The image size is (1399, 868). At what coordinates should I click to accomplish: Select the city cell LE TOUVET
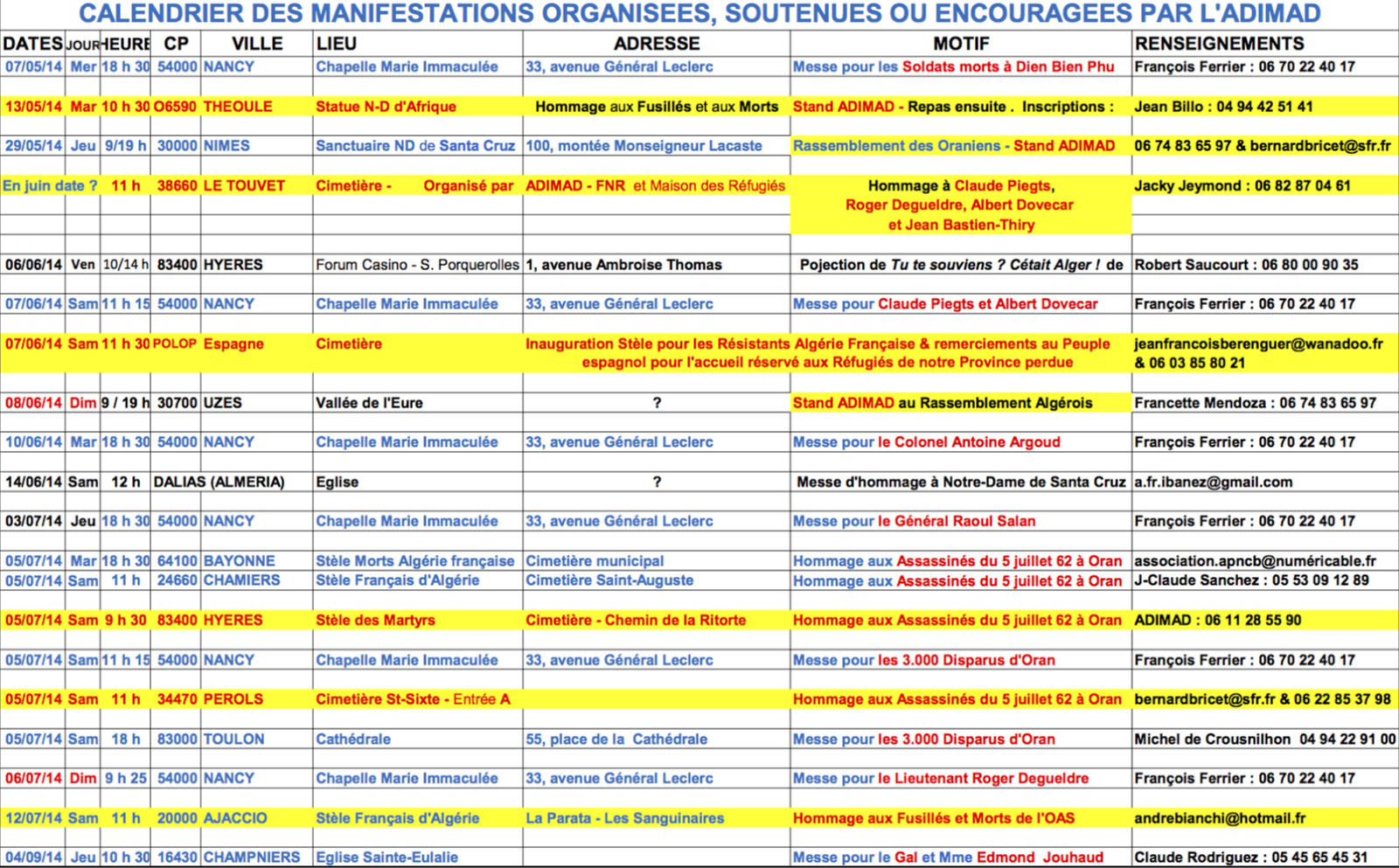pyautogui.click(x=244, y=186)
